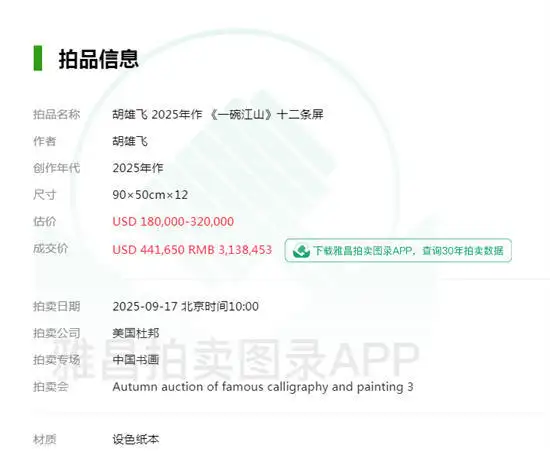Click the auction date 2025-09-17 北京时间10:00
The image size is (550, 455).
(x=186, y=306)
